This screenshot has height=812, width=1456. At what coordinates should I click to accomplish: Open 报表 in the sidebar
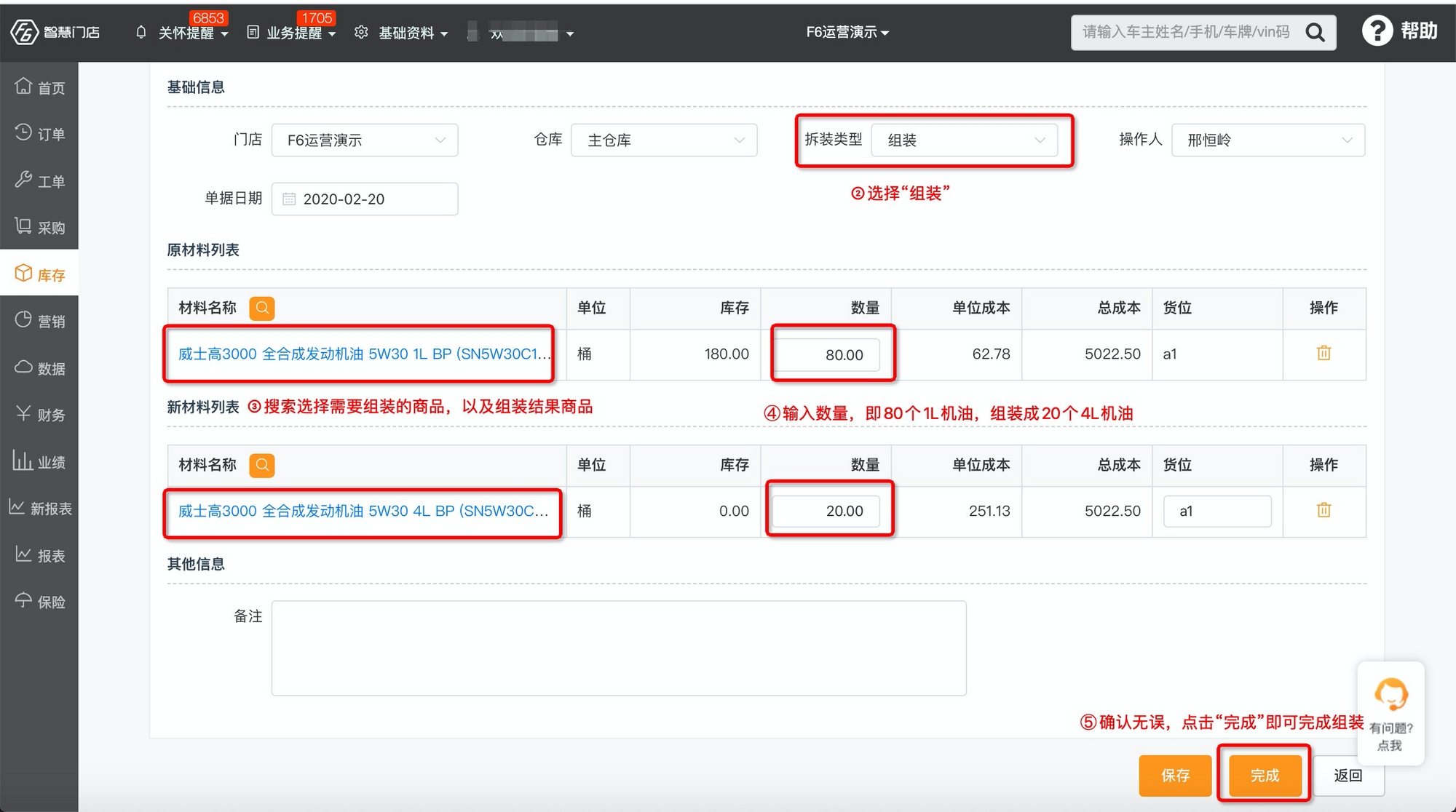(x=40, y=555)
